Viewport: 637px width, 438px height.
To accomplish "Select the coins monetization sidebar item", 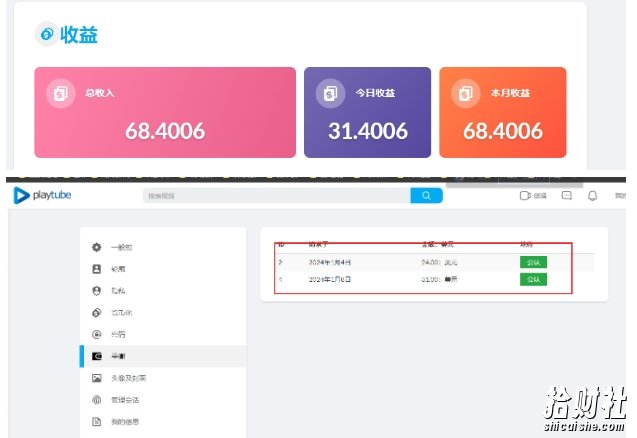I will (162, 312).
